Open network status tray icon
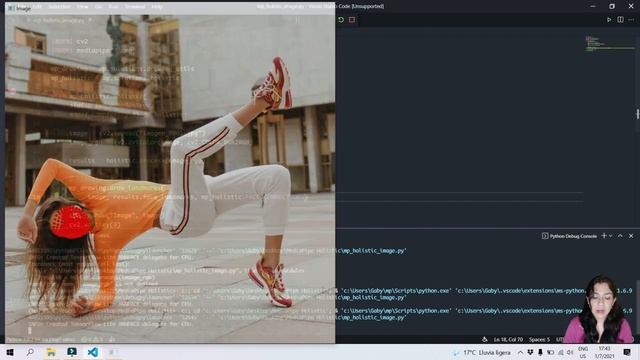This screenshot has width=640, height=360. pyautogui.click(x=560, y=352)
